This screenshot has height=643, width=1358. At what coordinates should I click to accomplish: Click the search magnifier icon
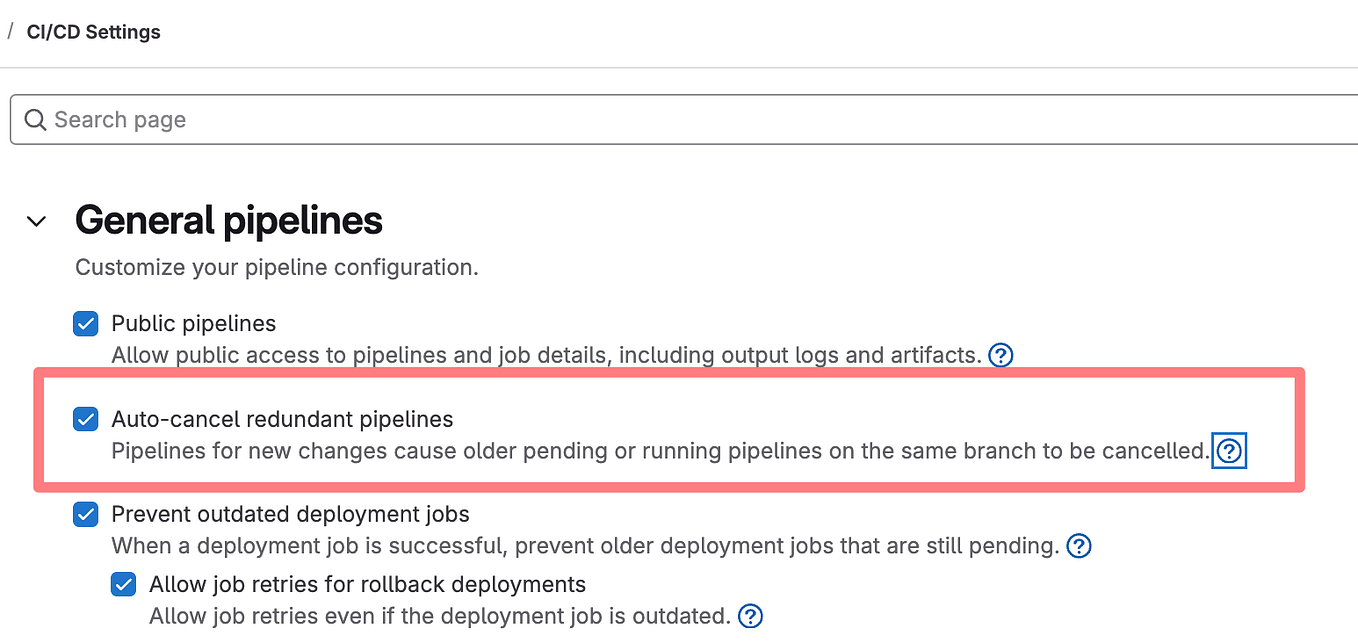coord(35,119)
